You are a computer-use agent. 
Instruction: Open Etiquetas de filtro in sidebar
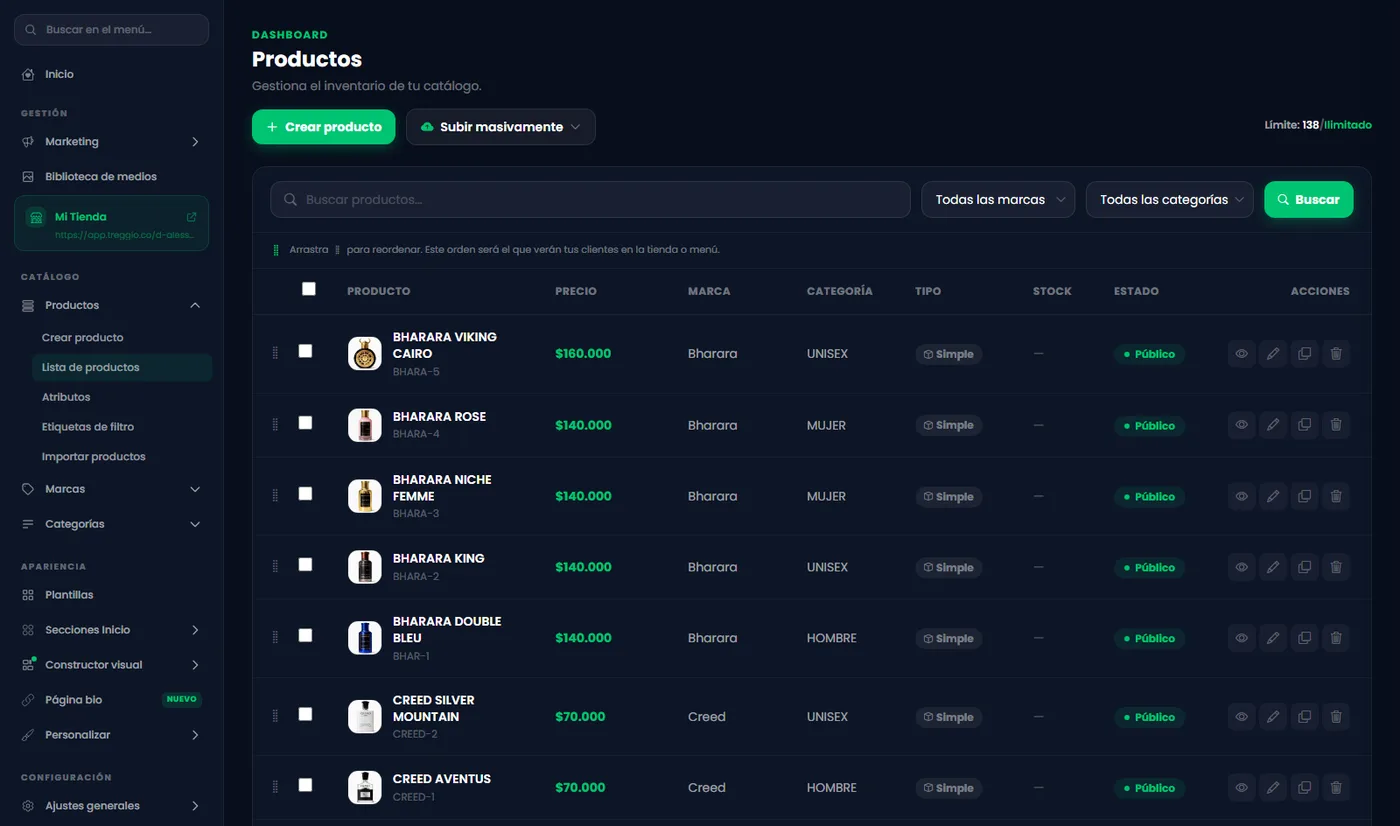click(88, 427)
